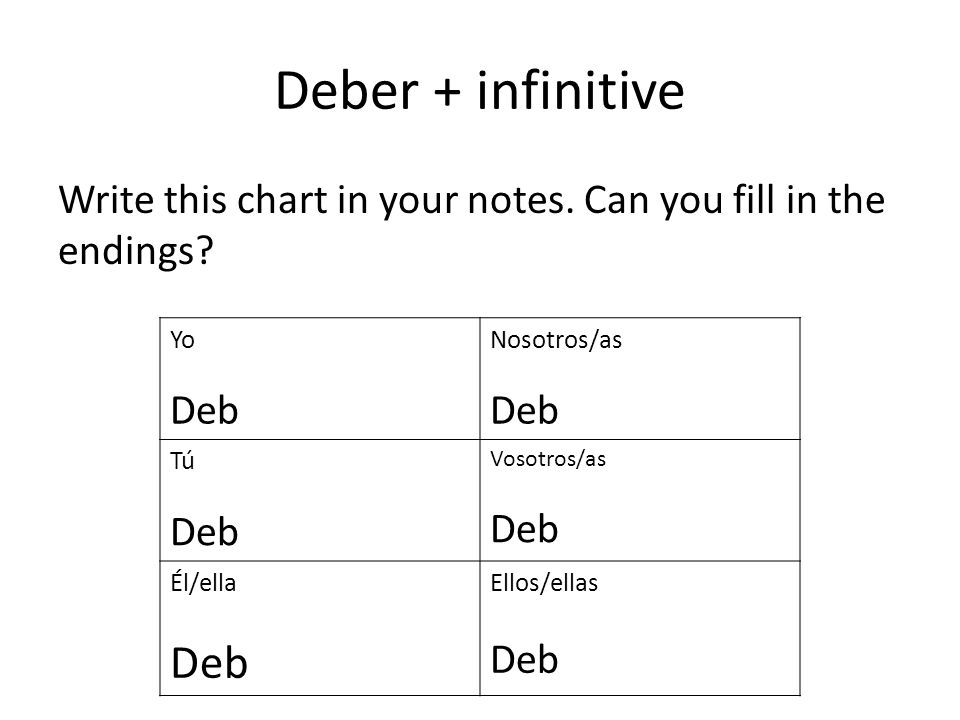The image size is (960, 720).
Task: Click the 'Deb' text under Tú
Action: 204,531
